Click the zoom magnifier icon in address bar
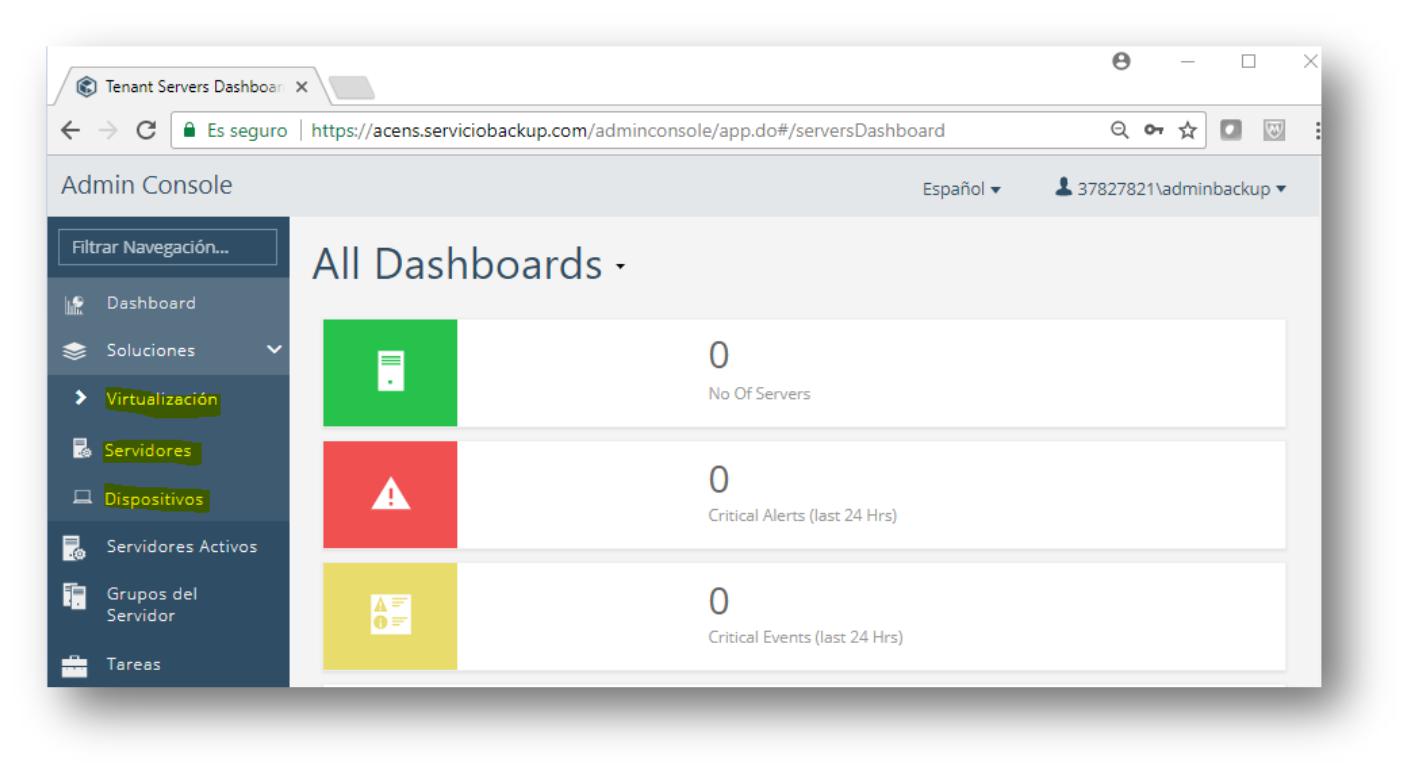The image size is (1410, 776). click(x=1120, y=130)
